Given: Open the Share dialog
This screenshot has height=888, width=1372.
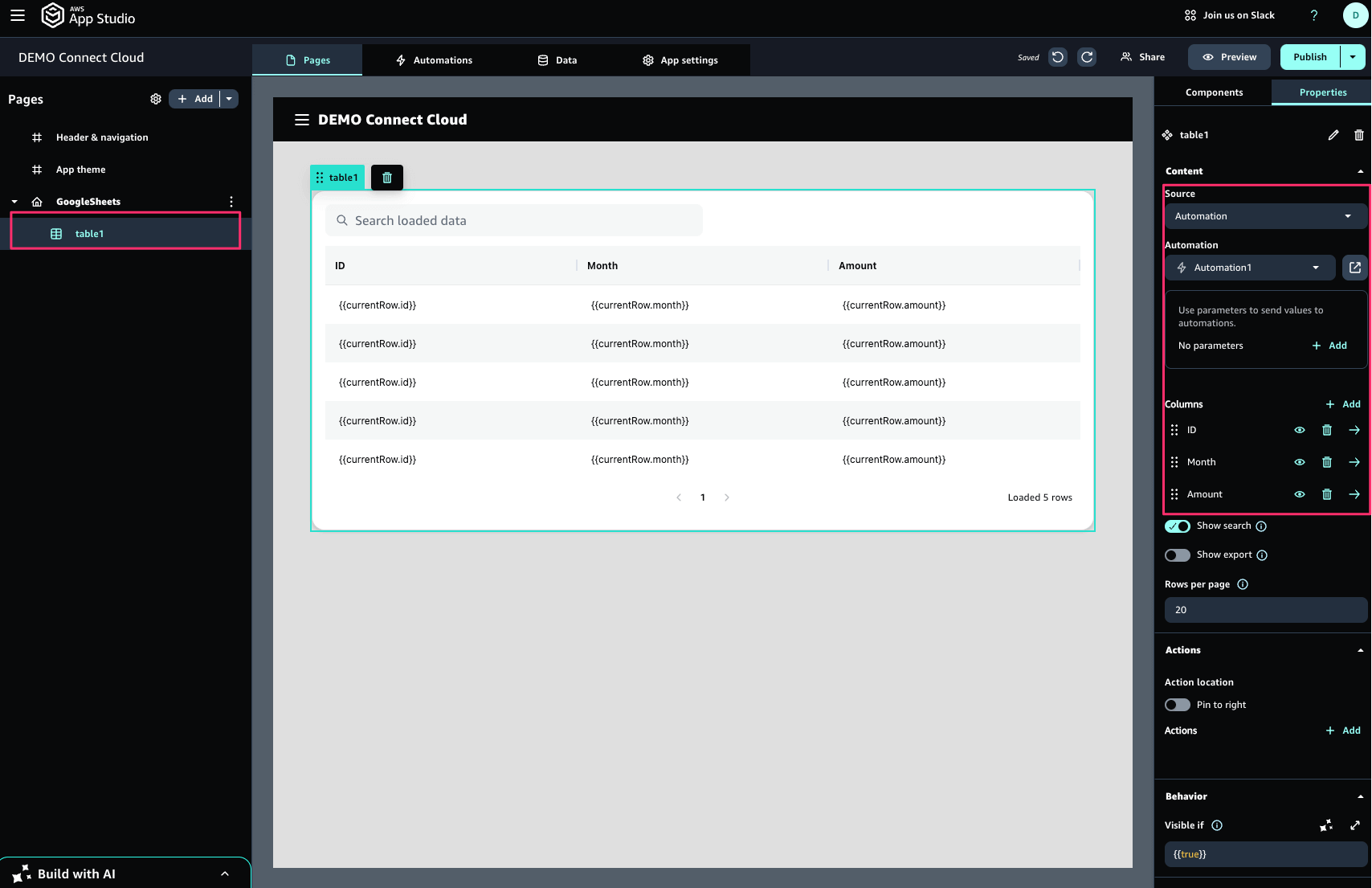Looking at the screenshot, I should (1142, 56).
